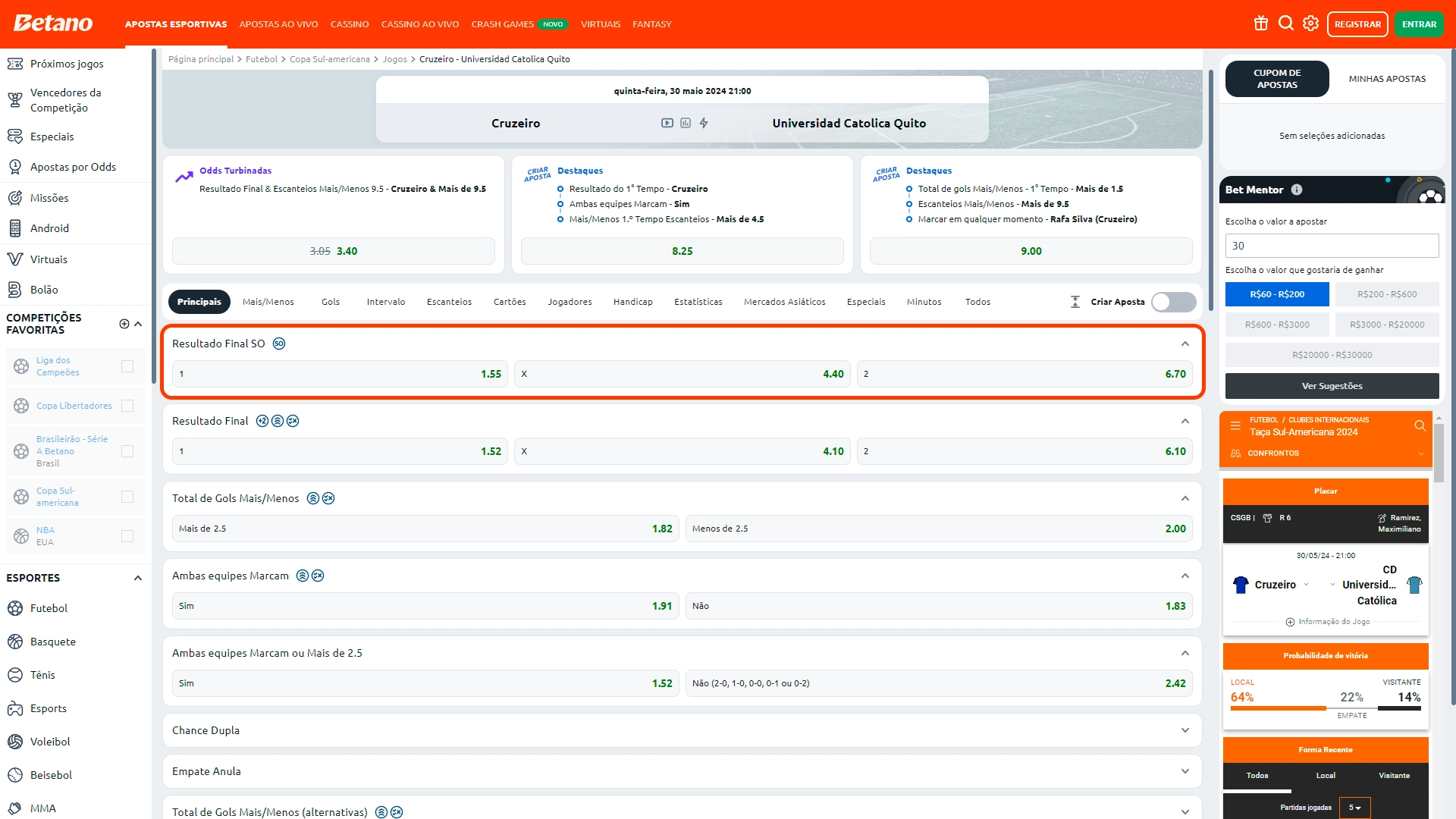Open the Cassino ao Vivo top menu
Screen dimensions: 1456x819
coord(420,24)
